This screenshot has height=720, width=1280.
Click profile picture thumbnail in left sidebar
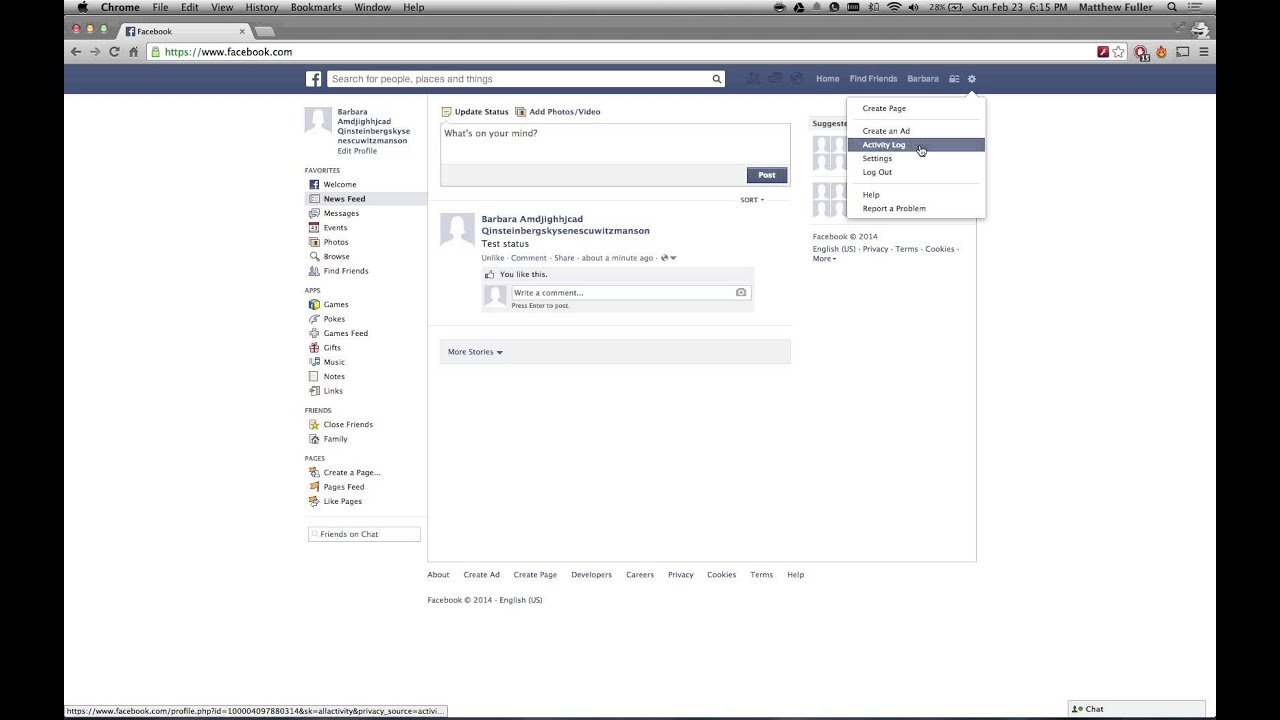coord(318,121)
